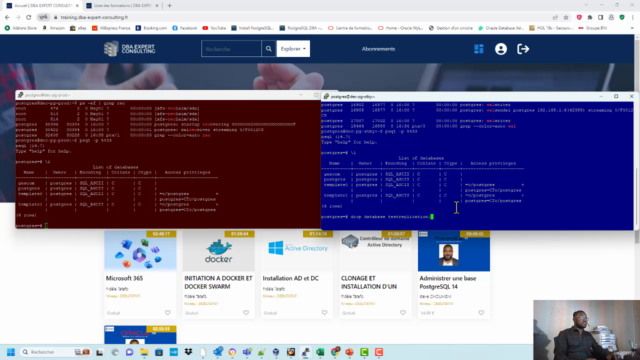Close the Accueil DBA Expert tab
Screen dimensions: 640x360
tap(77, 6)
